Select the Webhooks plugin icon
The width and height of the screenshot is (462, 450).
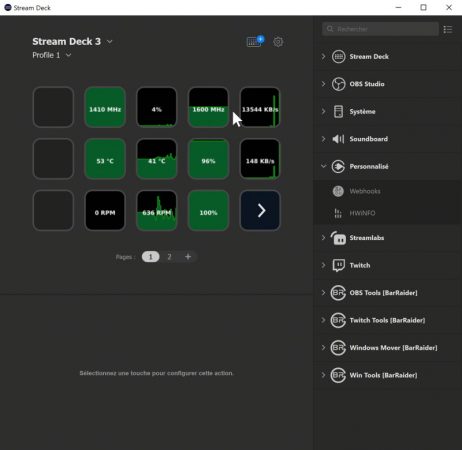[x=338, y=191]
